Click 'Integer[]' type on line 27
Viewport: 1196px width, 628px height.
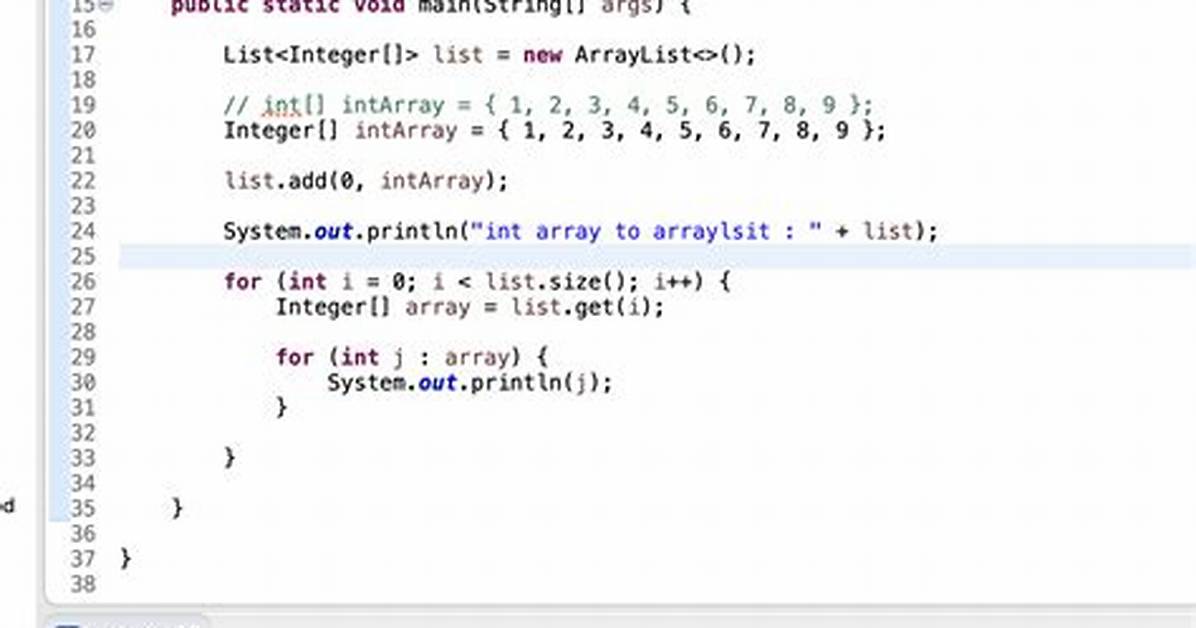tap(333, 307)
